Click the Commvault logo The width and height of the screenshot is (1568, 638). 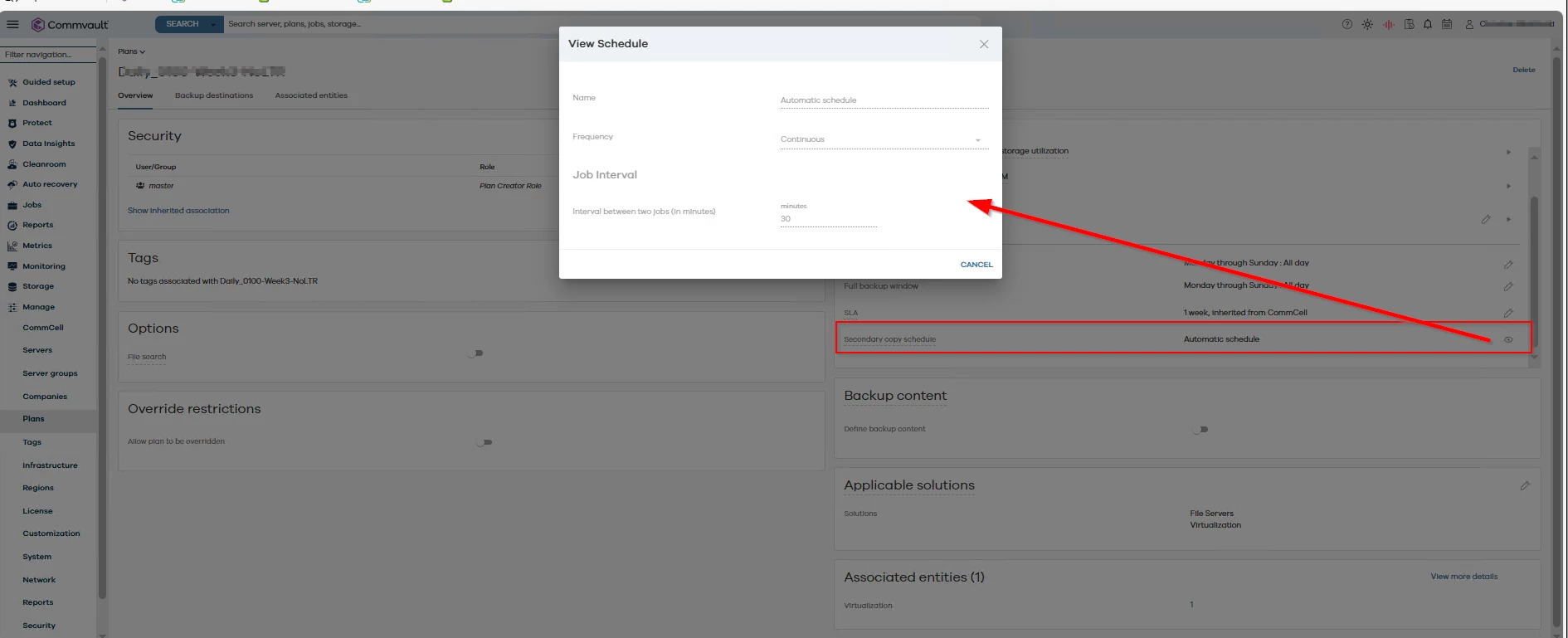click(x=70, y=25)
